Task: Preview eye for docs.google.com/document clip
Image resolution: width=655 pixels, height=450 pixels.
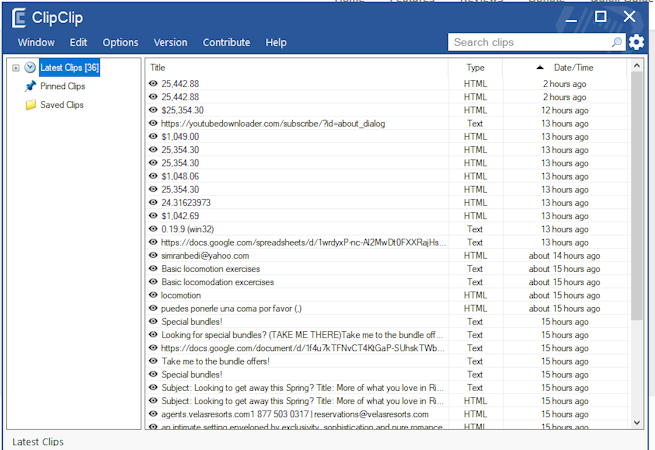Action: point(153,348)
